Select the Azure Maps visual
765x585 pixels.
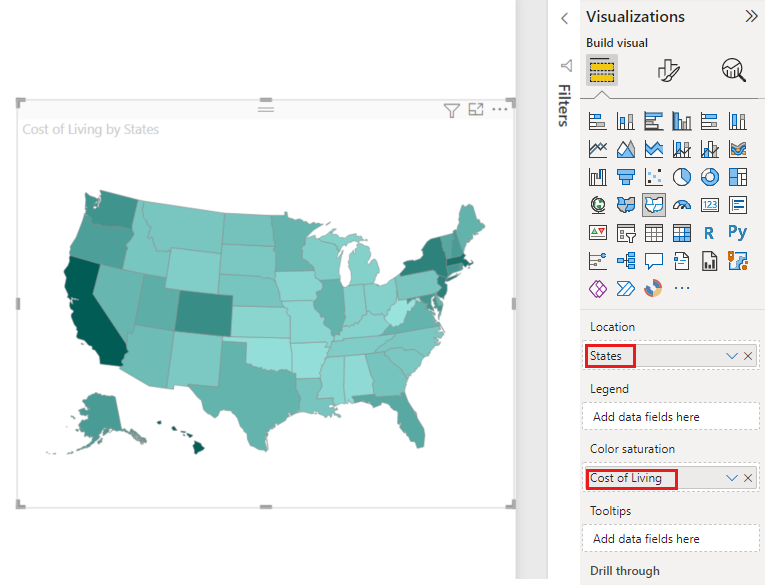(738, 261)
